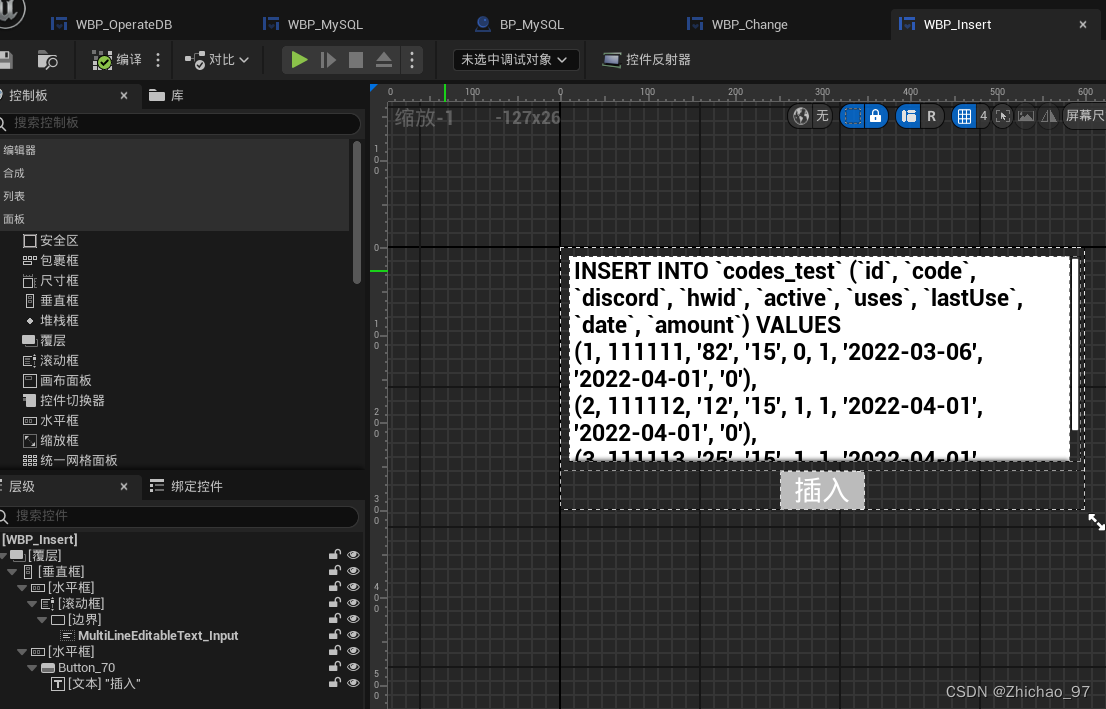Hide MultiLineEditableText_Input with its eye toggle
This screenshot has width=1106, height=709.
(353, 635)
